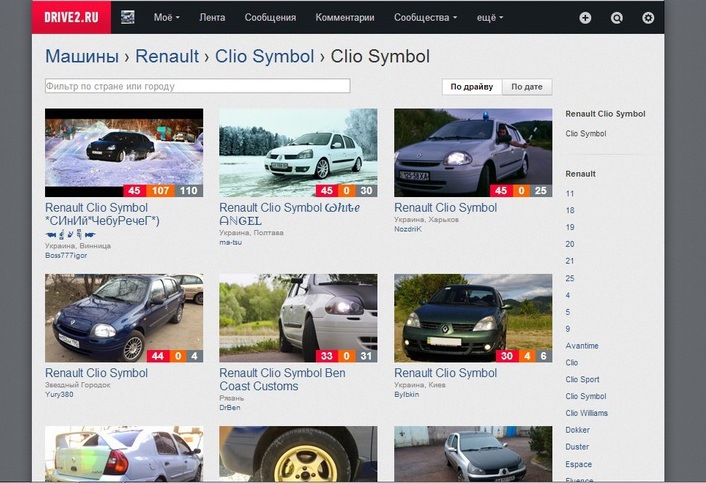Open the silver Clio black hood thumbnail
This screenshot has height=483, width=706.
pos(473,454)
